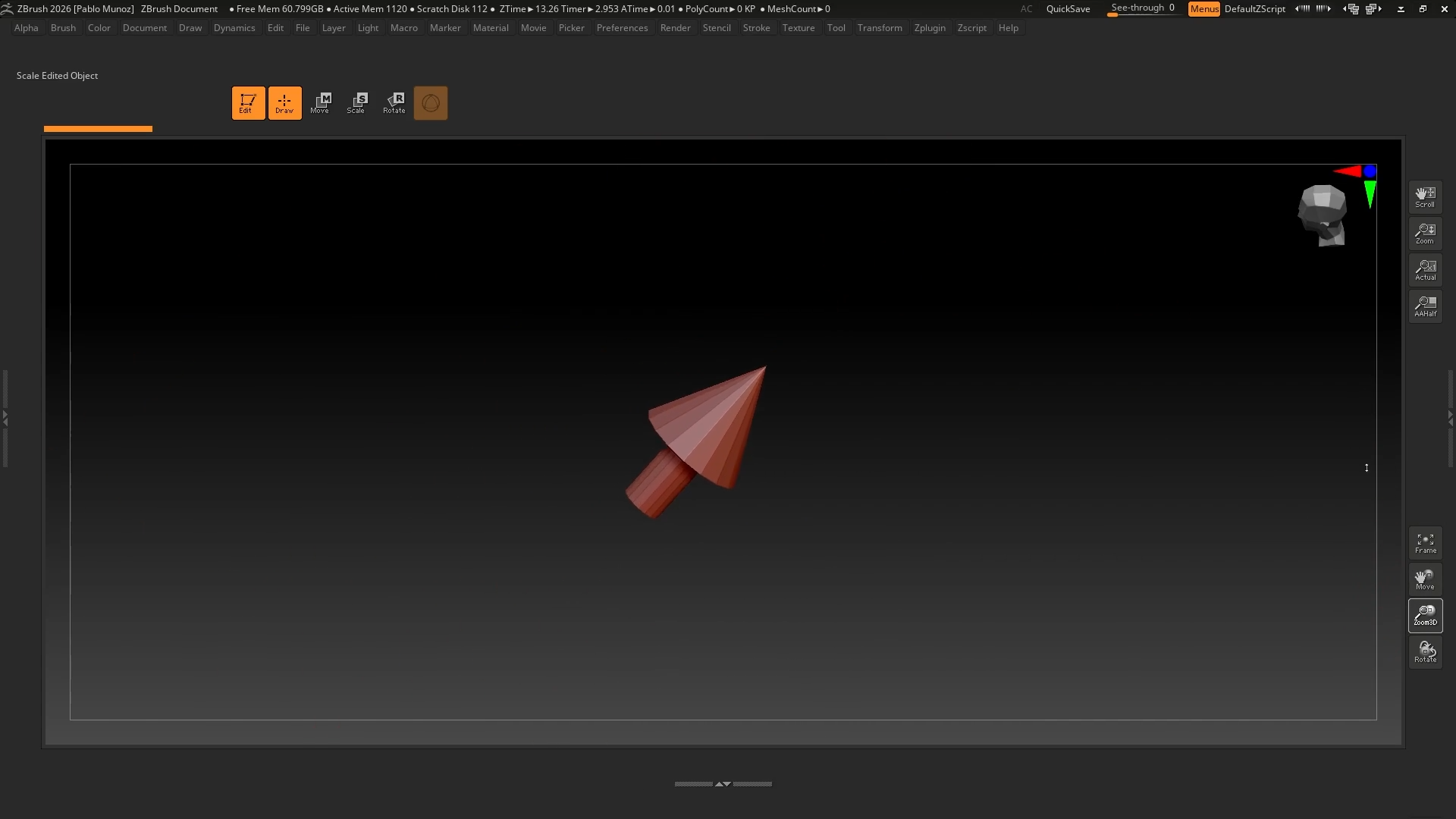Click the Scroll document icon
The height and width of the screenshot is (819, 1456).
(1425, 197)
